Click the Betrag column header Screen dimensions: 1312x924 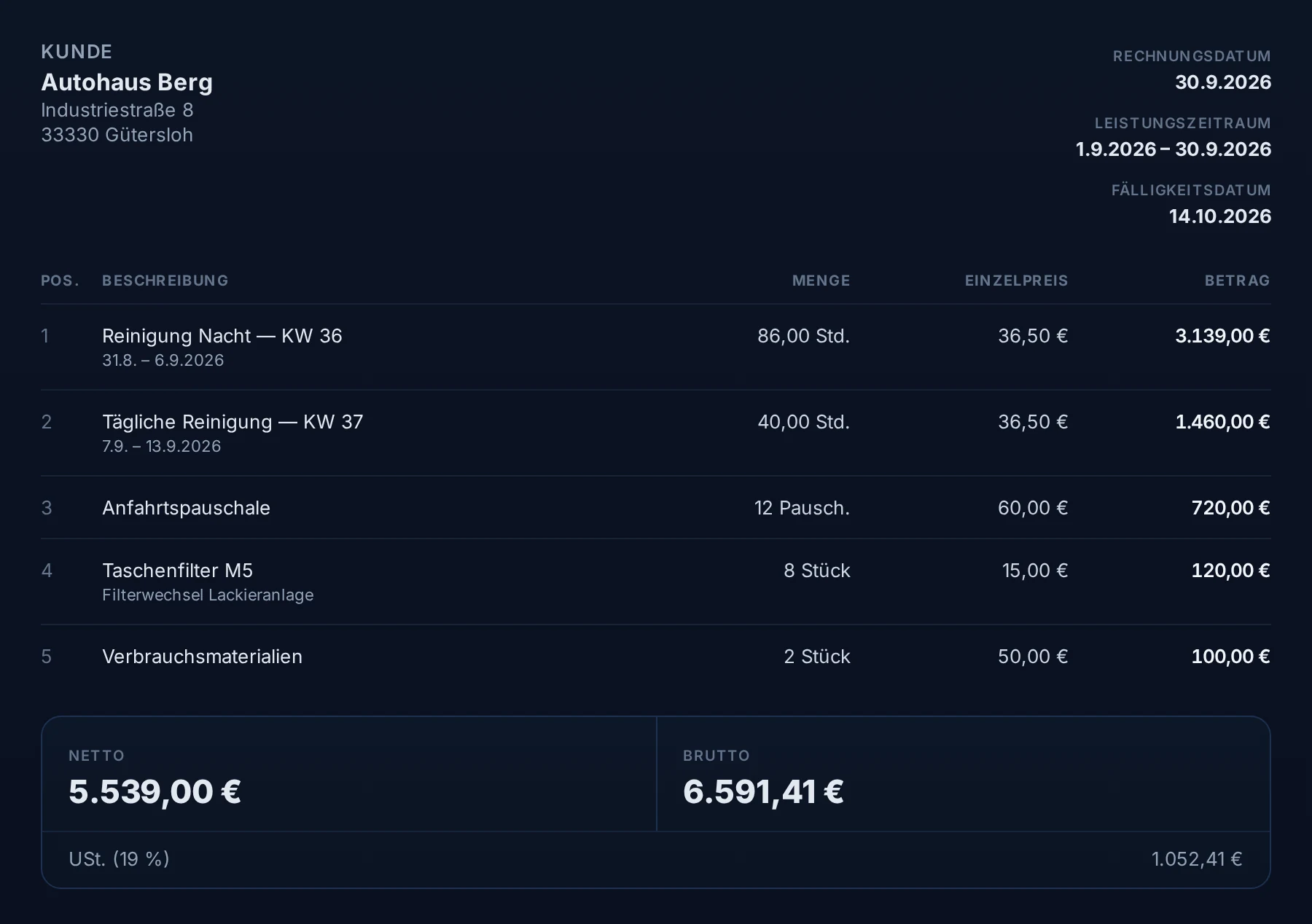pos(1238,281)
